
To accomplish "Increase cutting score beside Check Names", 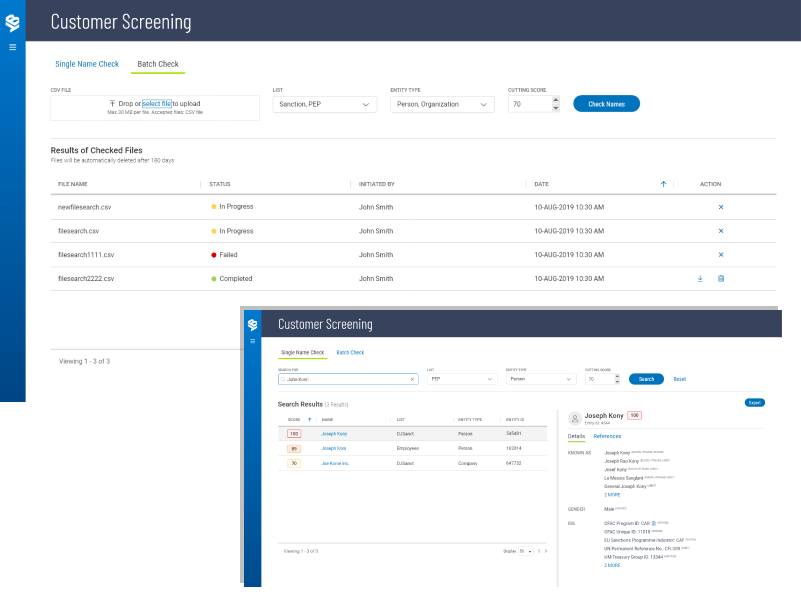I will [x=556, y=100].
